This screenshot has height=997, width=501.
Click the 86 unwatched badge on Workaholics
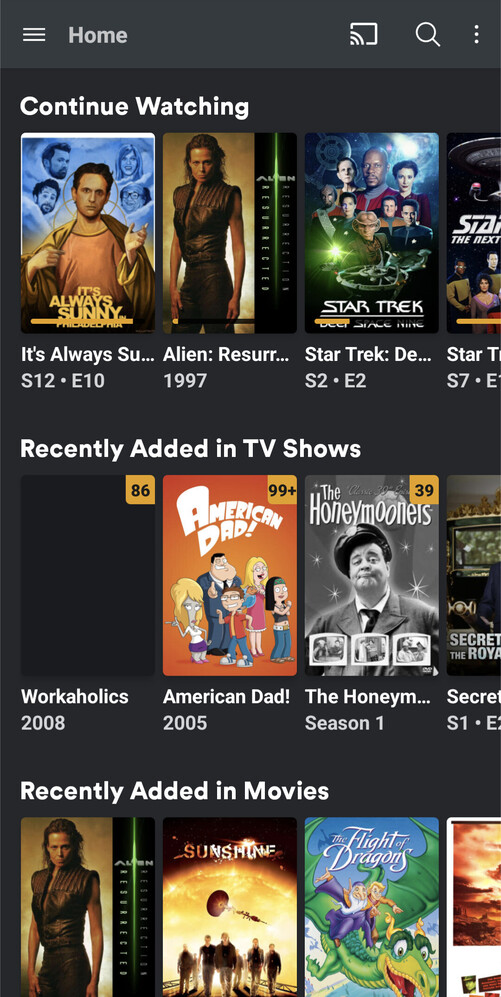(x=141, y=490)
